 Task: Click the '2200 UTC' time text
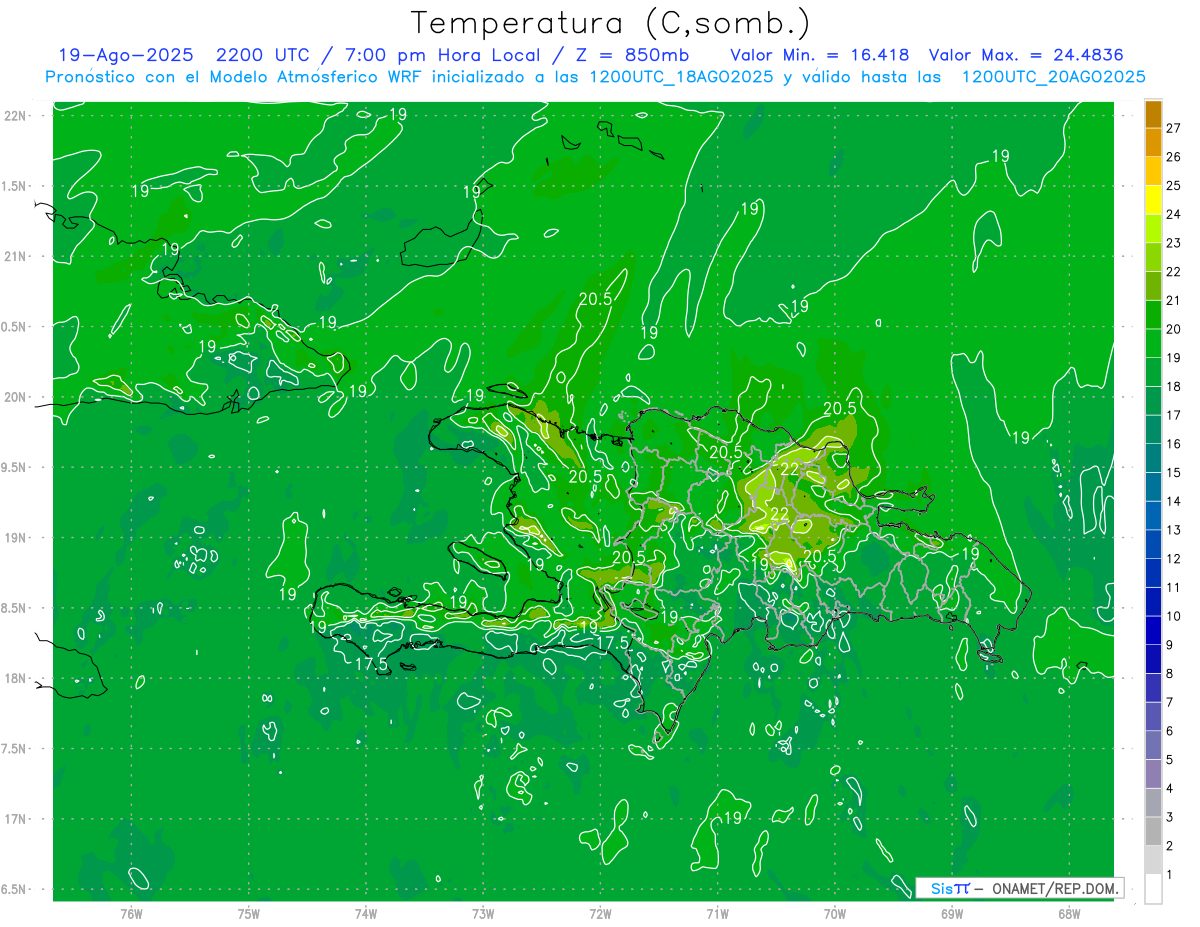coord(265,55)
